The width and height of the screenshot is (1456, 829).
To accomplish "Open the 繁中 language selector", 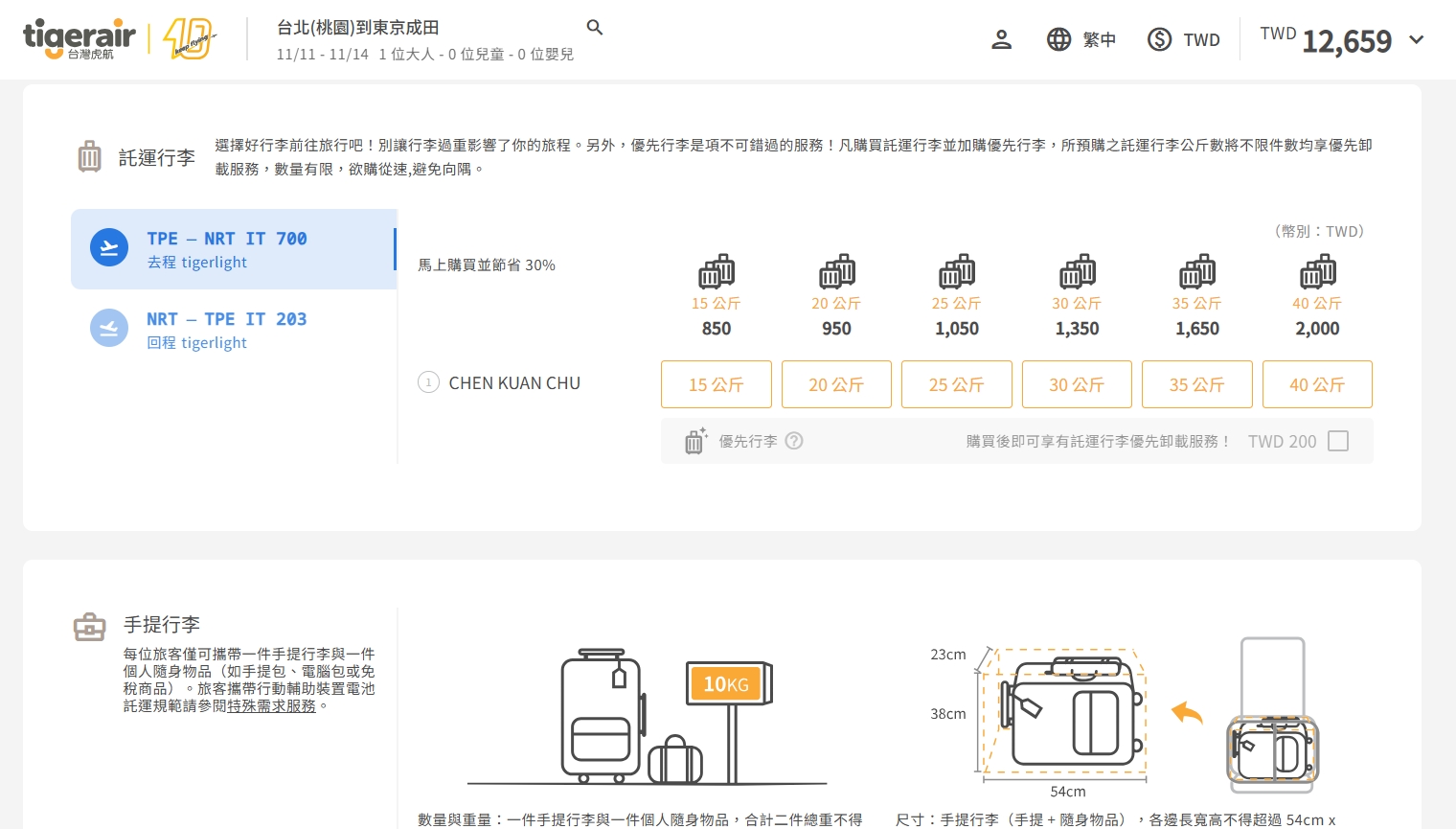I will coord(1099,40).
